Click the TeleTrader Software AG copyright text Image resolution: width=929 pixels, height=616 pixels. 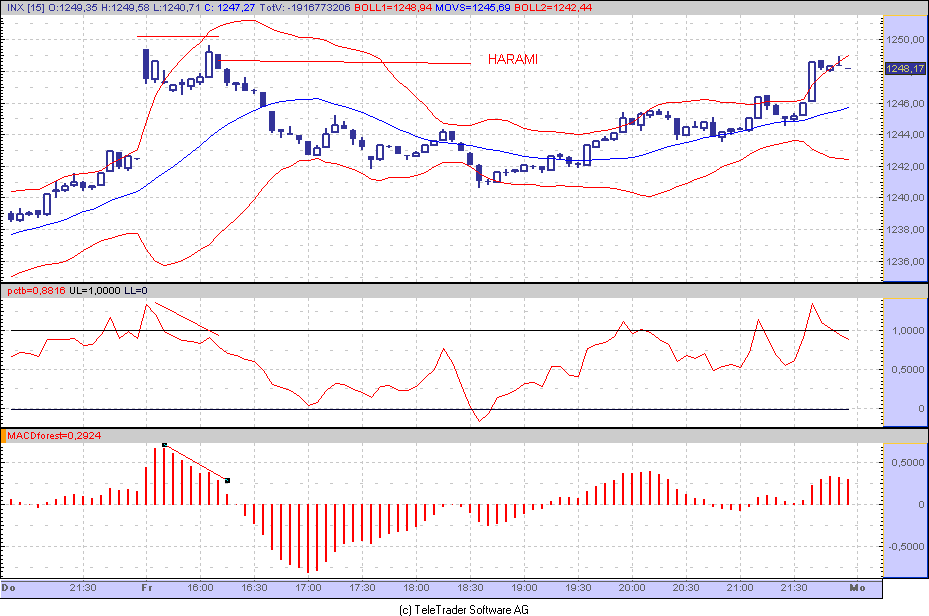tap(464, 609)
